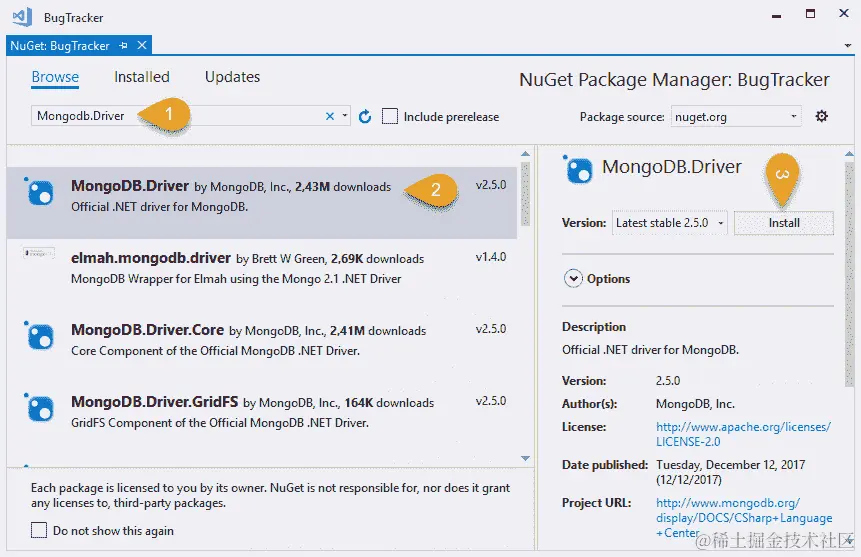This screenshot has height=557, width=861.
Task: Click MongoDB.Driver.Core package icon
Action: tap(39, 335)
